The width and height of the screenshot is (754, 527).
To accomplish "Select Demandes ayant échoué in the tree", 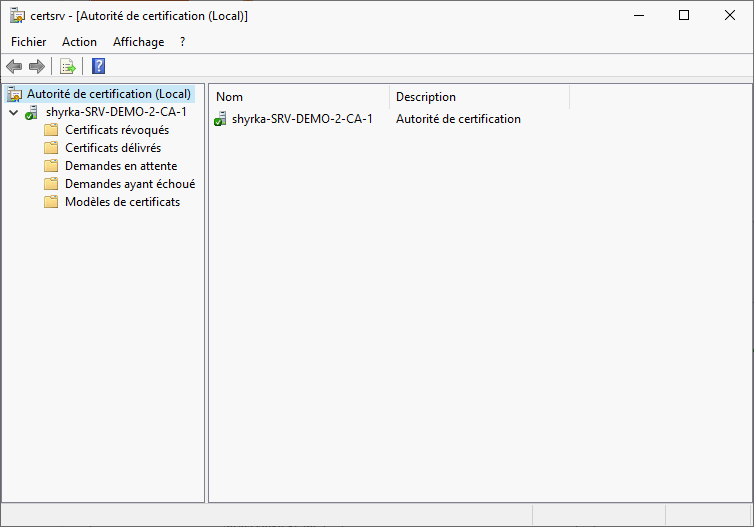I will tap(129, 184).
